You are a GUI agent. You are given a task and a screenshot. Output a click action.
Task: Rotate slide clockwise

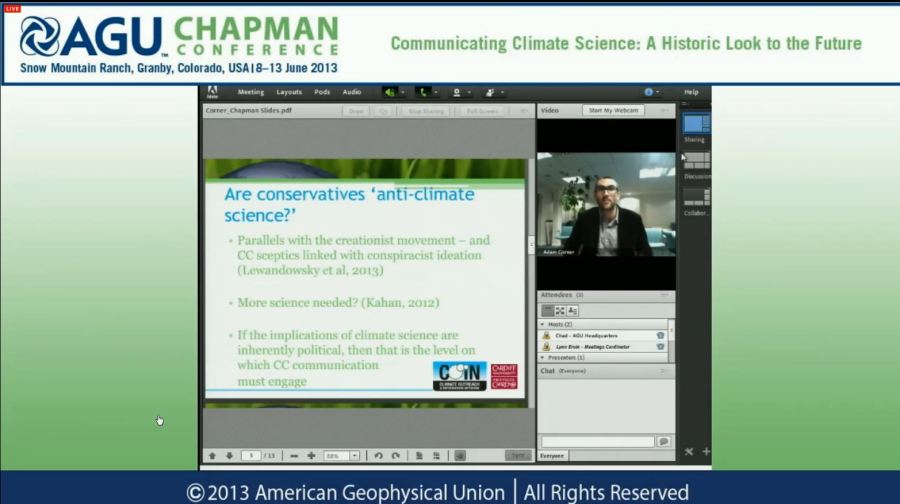(396, 456)
